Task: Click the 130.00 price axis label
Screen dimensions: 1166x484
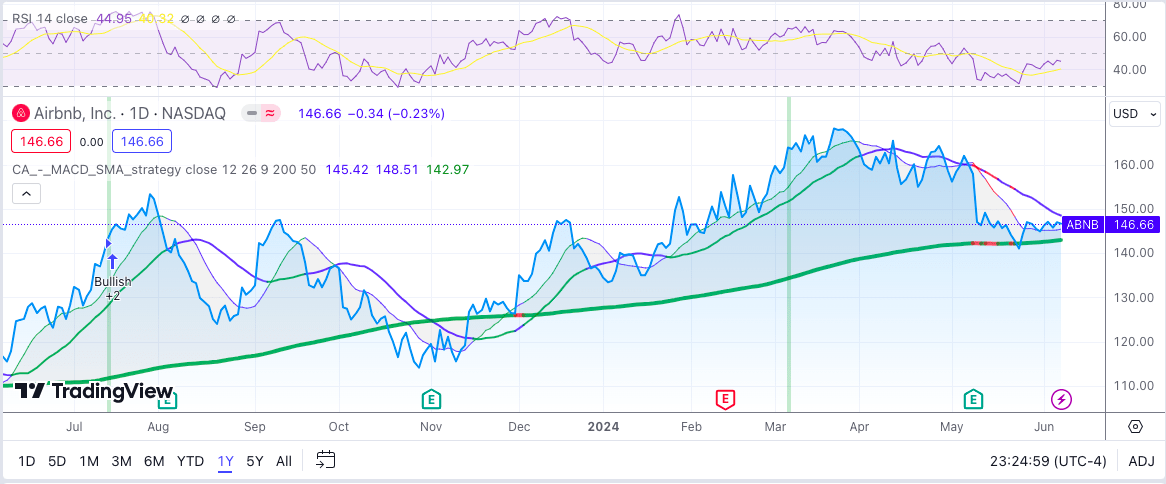Action: pyautogui.click(x=1132, y=297)
